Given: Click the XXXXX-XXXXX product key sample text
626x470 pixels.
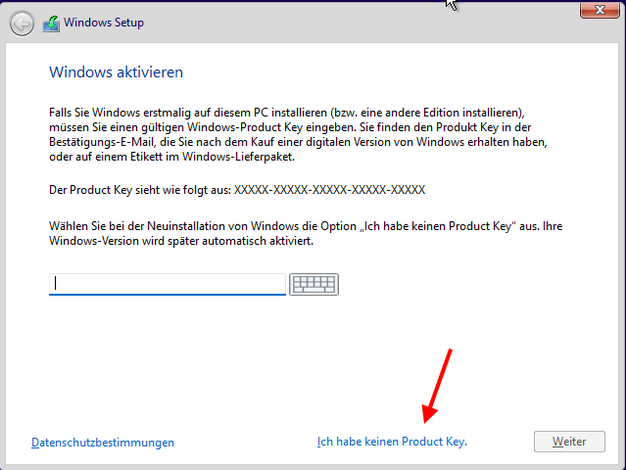Looking at the screenshot, I should click(x=329, y=189).
